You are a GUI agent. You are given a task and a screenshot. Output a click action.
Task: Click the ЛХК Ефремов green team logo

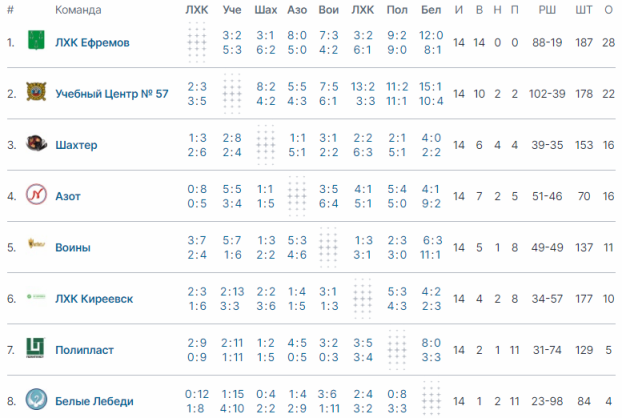point(36,40)
